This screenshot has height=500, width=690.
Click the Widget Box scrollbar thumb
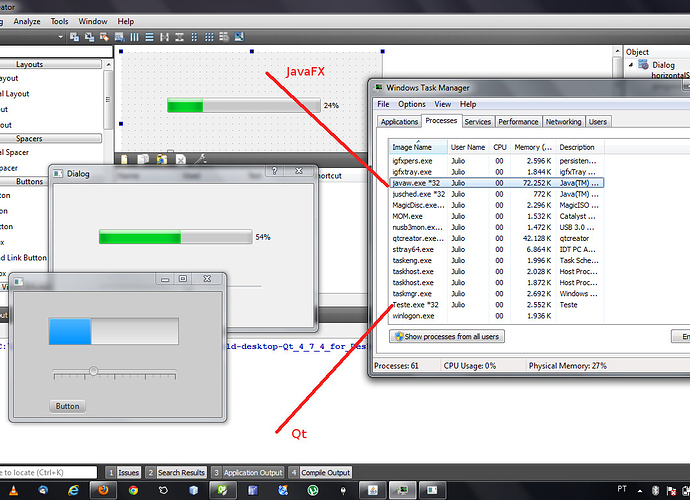click(108, 100)
